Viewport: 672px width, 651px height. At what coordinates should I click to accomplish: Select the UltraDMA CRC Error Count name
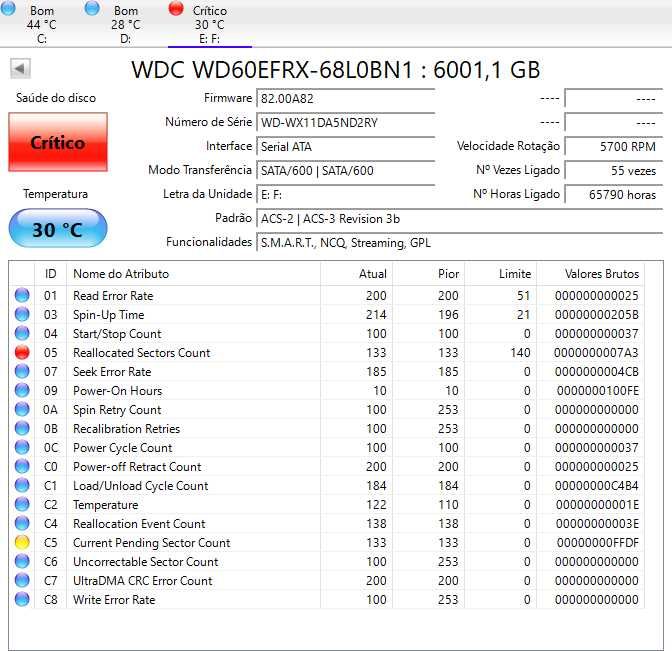[x=142, y=581]
